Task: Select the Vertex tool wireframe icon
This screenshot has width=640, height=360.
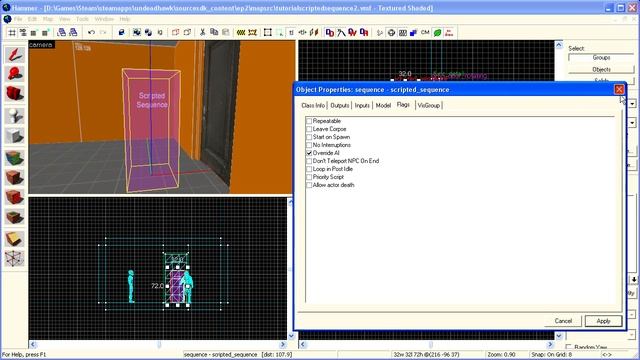Action: click(x=15, y=258)
